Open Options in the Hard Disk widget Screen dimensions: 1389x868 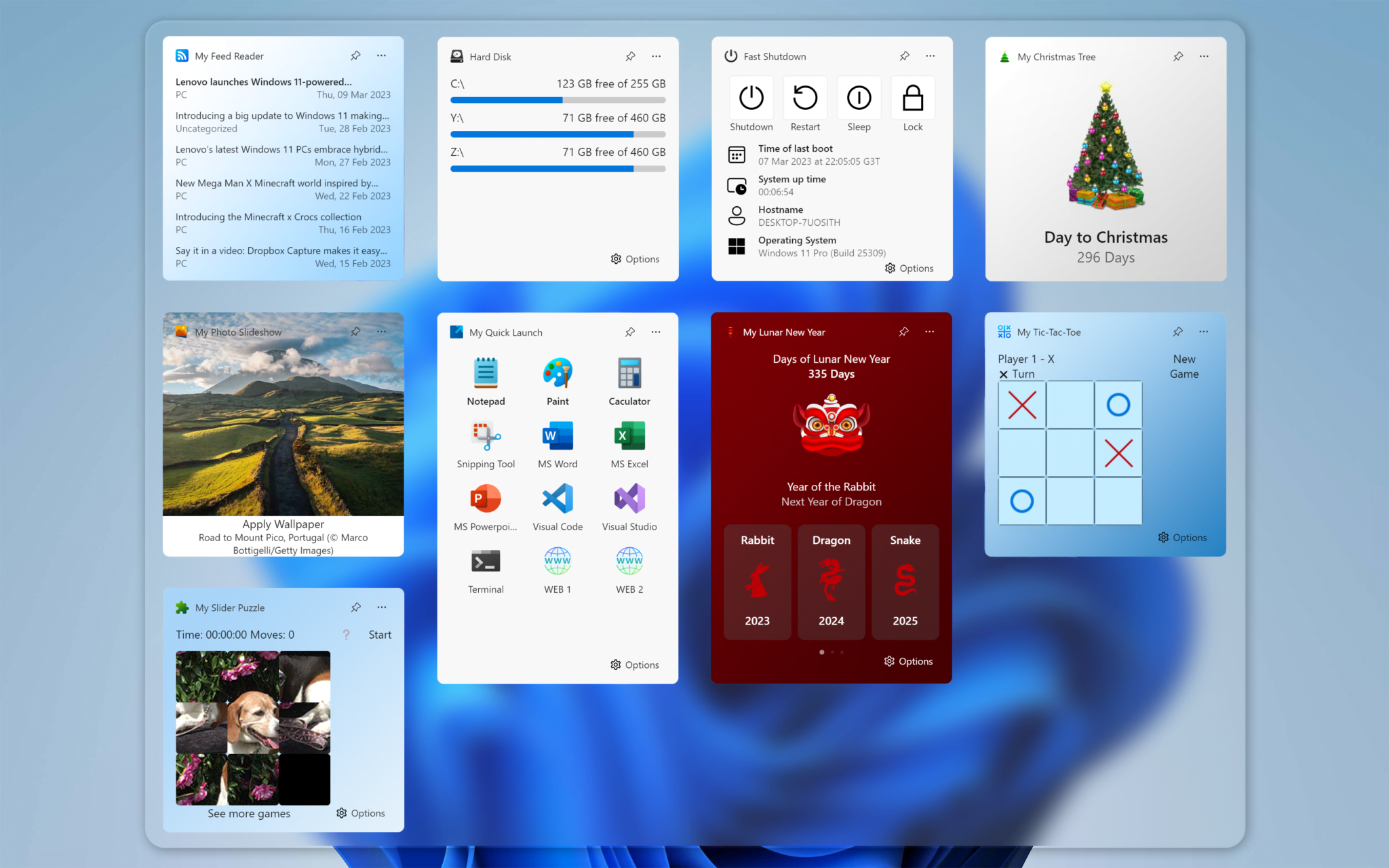coord(635,258)
